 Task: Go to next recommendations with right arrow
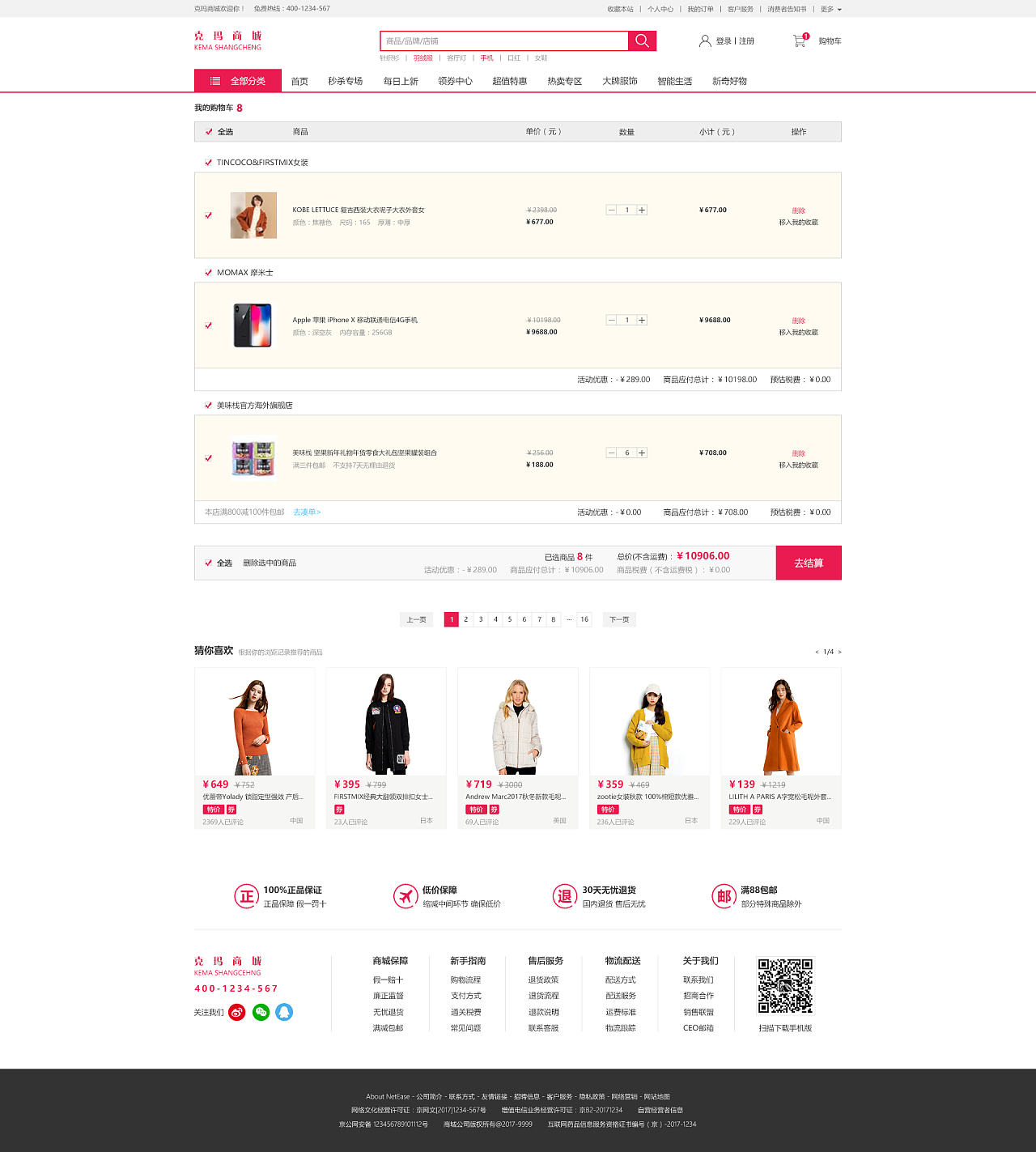coord(839,652)
